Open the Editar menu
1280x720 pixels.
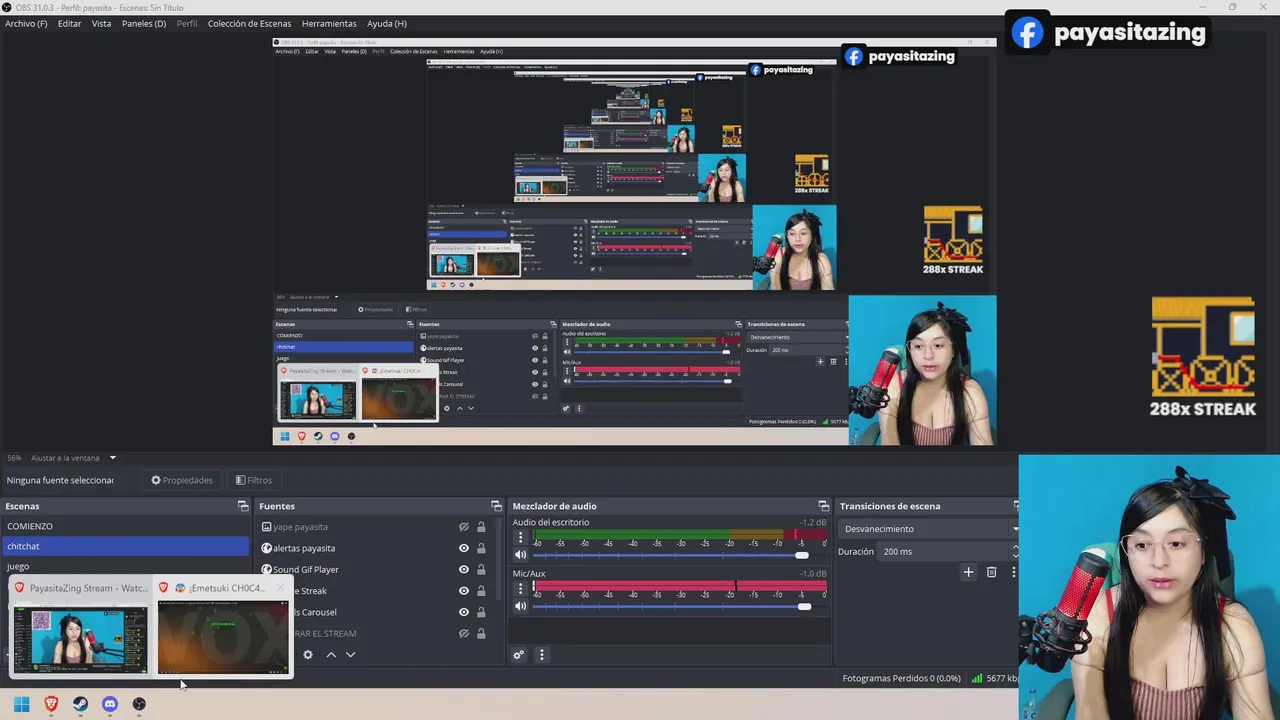[x=69, y=23]
